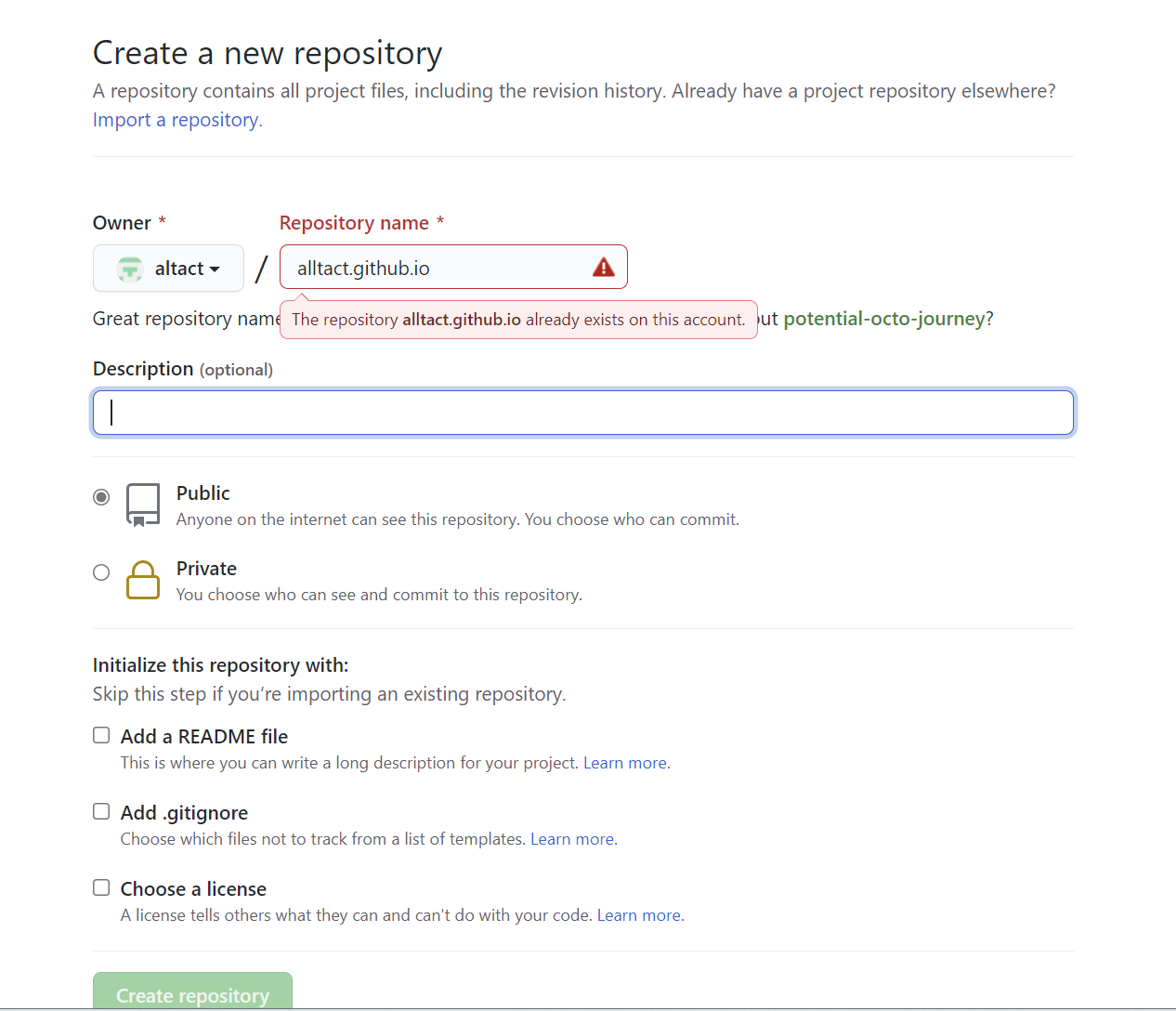Click the Choose a license label
Image resolution: width=1176 pixels, height=1011 pixels.
point(193,889)
